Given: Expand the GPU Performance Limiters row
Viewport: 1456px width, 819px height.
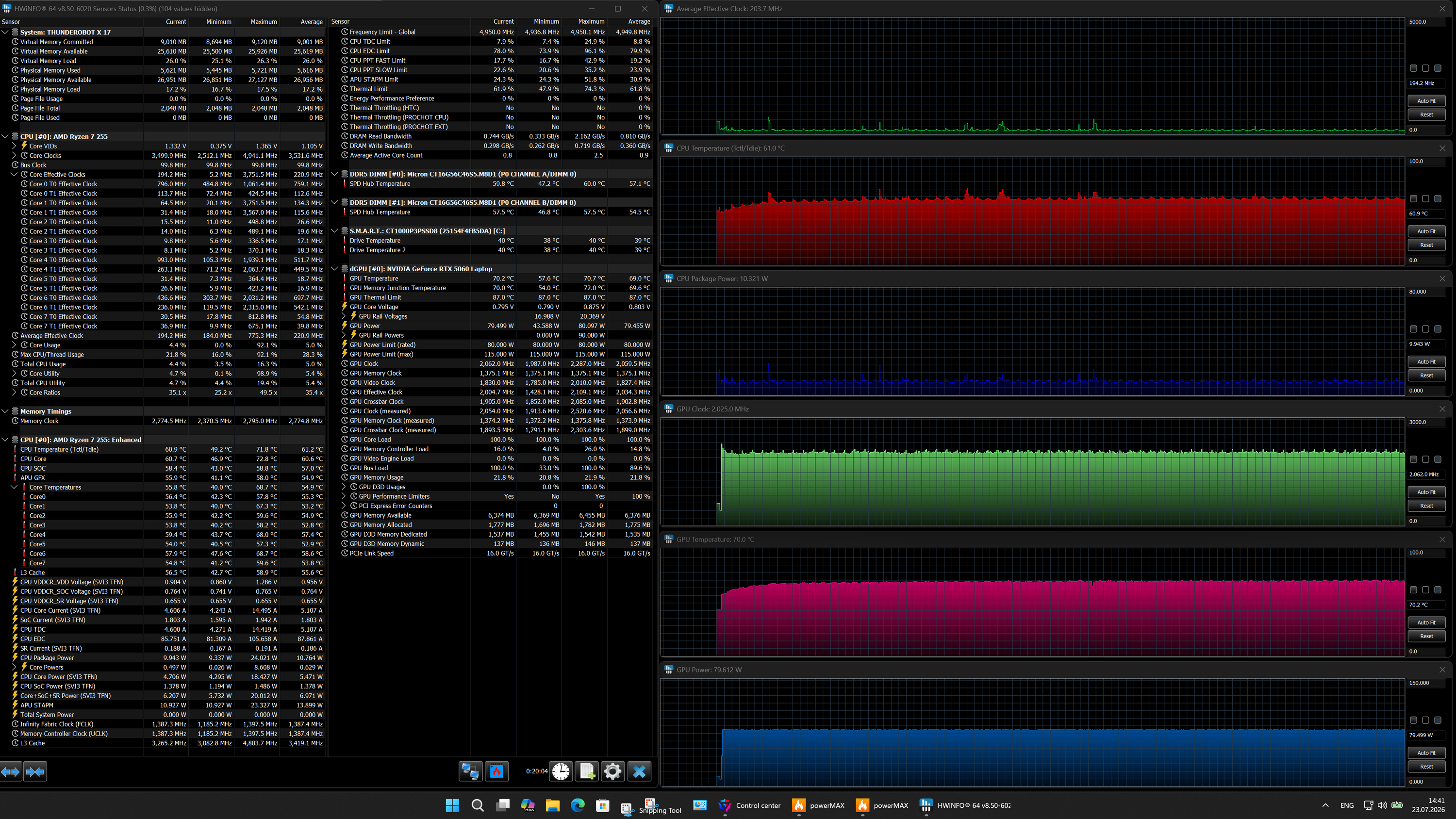Looking at the screenshot, I should (x=344, y=497).
